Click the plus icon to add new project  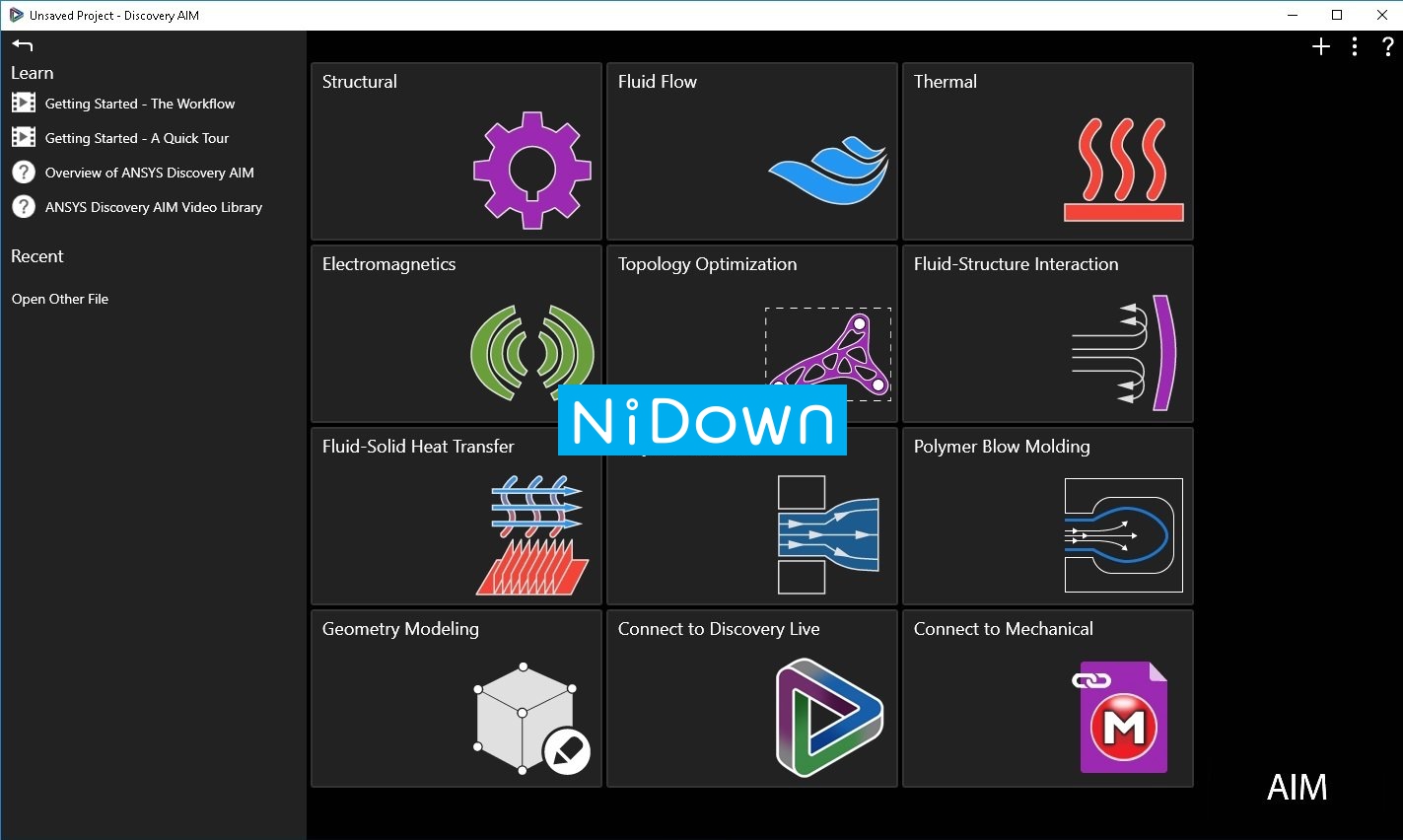(1320, 45)
